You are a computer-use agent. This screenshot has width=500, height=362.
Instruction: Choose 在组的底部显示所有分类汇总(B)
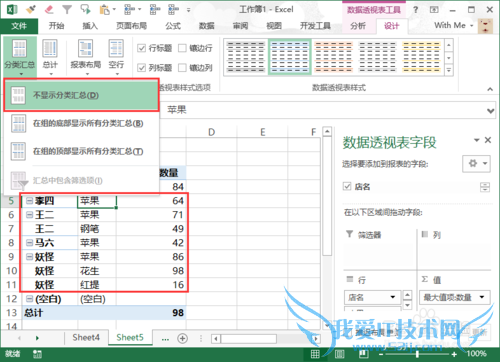pos(81,123)
